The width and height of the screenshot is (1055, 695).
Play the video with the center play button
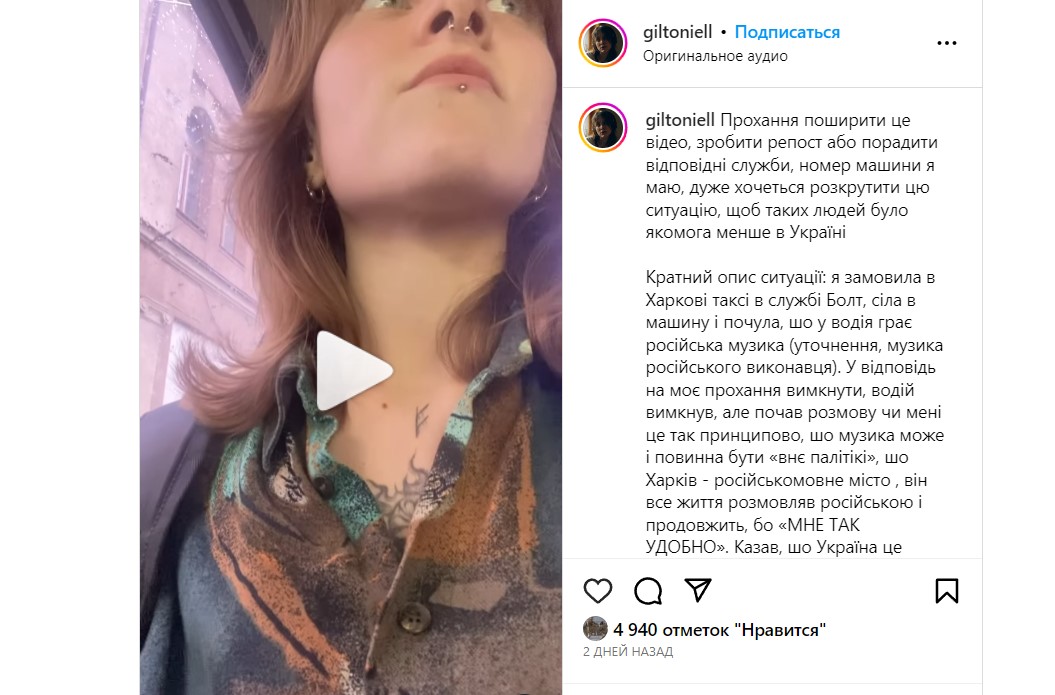click(354, 371)
